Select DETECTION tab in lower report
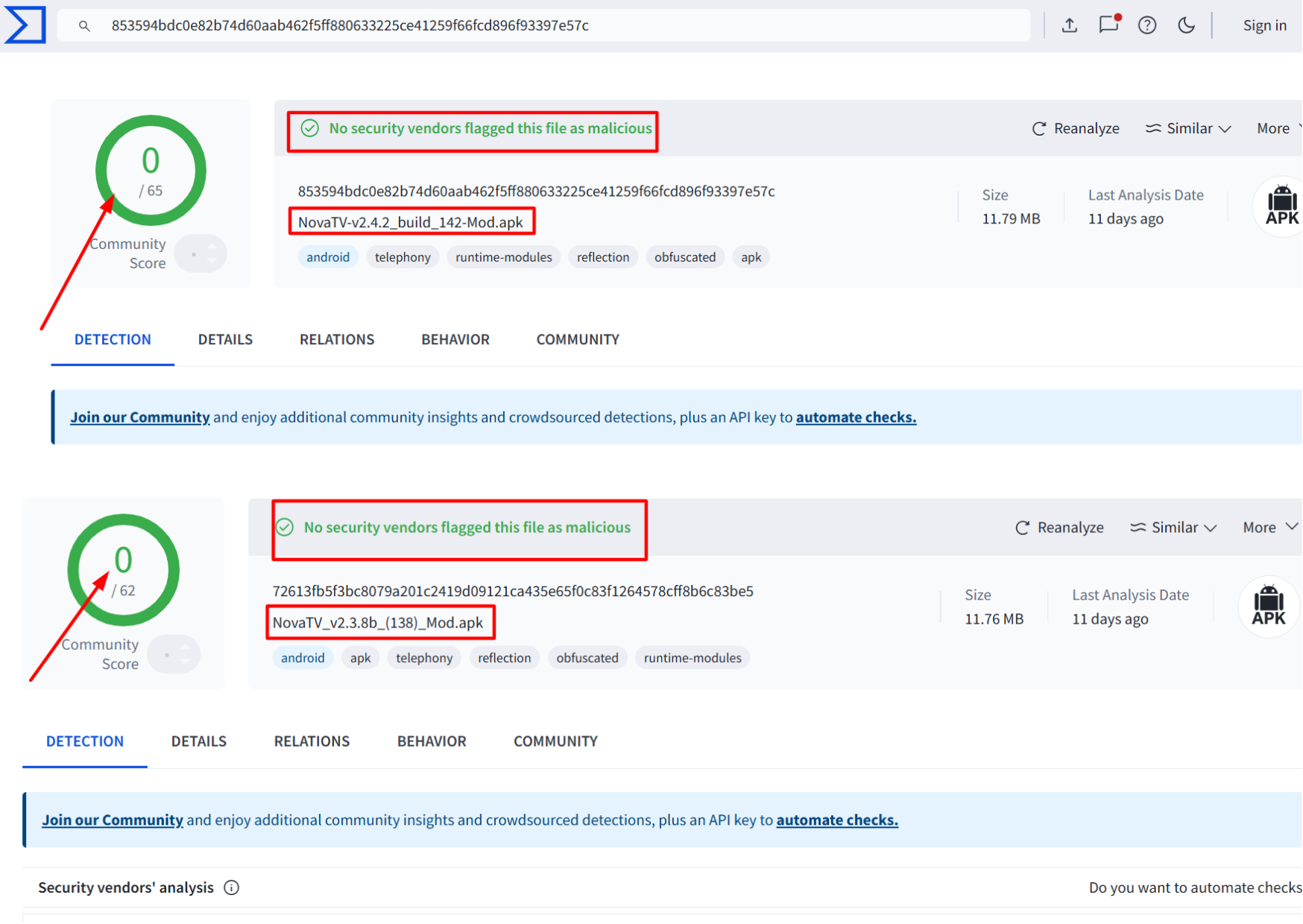Image resolution: width=1303 pixels, height=924 pixels. (85, 741)
